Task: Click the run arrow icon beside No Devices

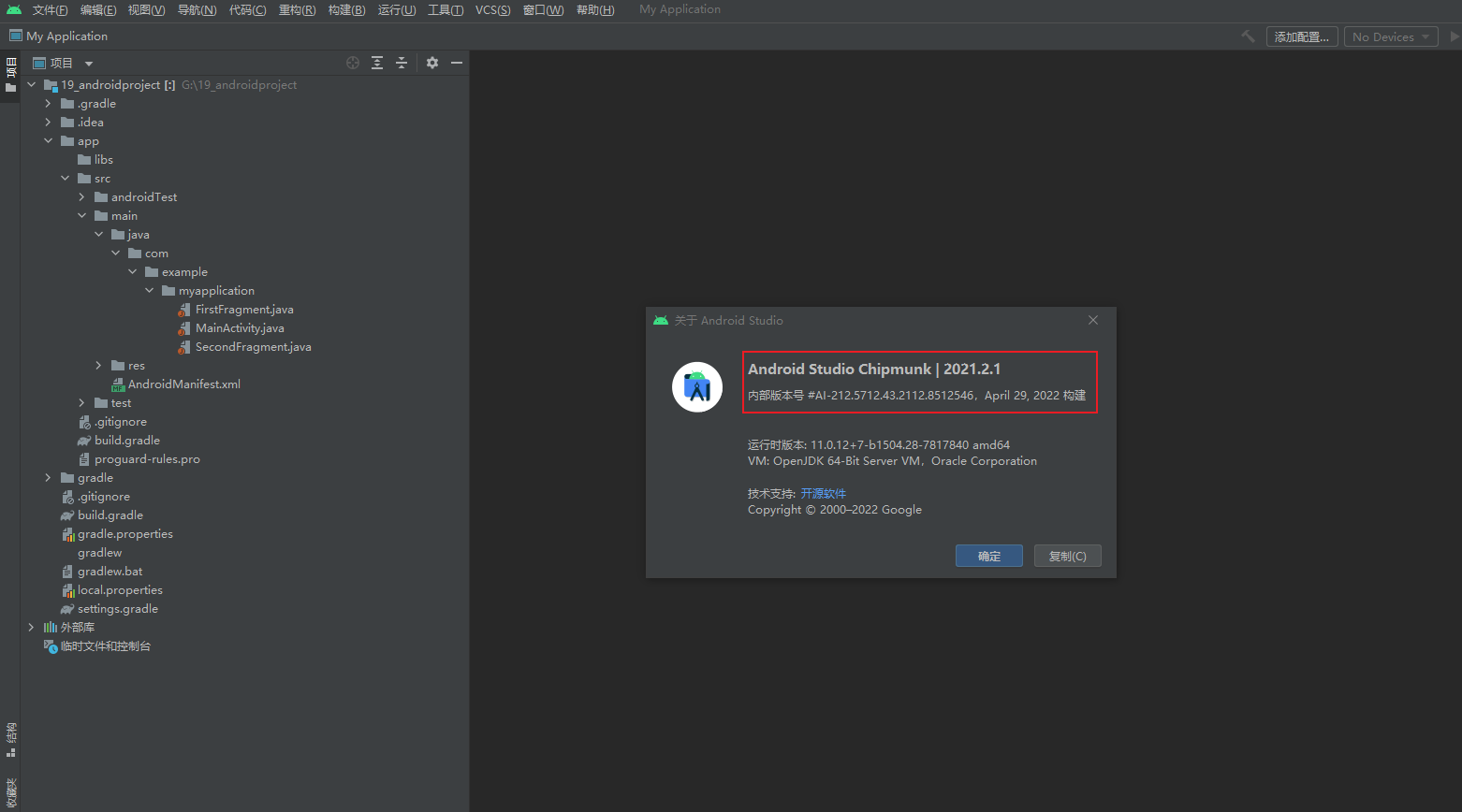Action: click(x=1455, y=36)
